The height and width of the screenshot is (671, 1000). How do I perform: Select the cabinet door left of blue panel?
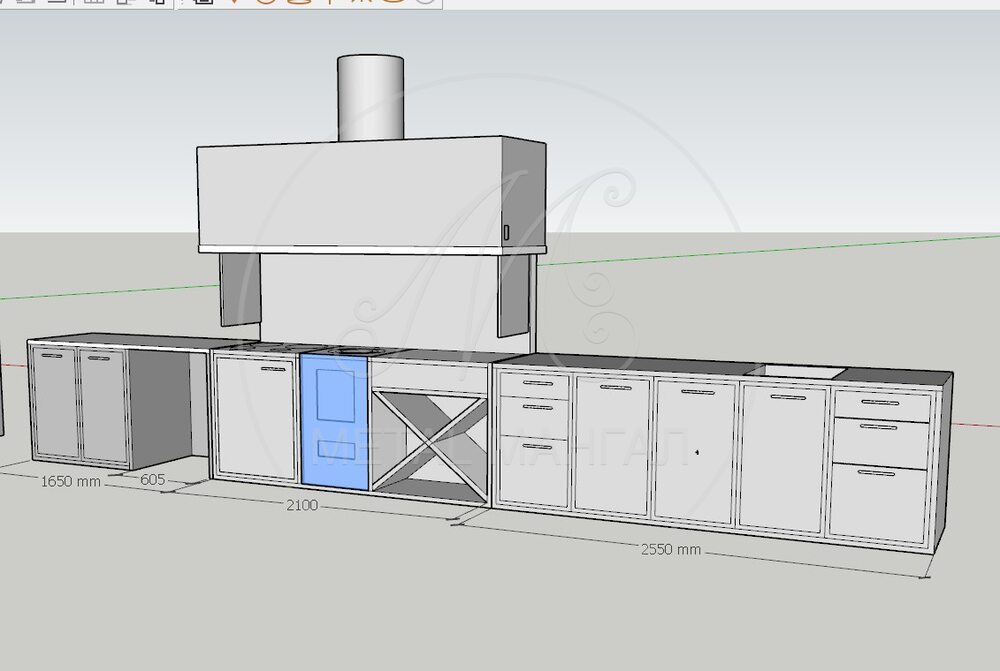pos(256,415)
